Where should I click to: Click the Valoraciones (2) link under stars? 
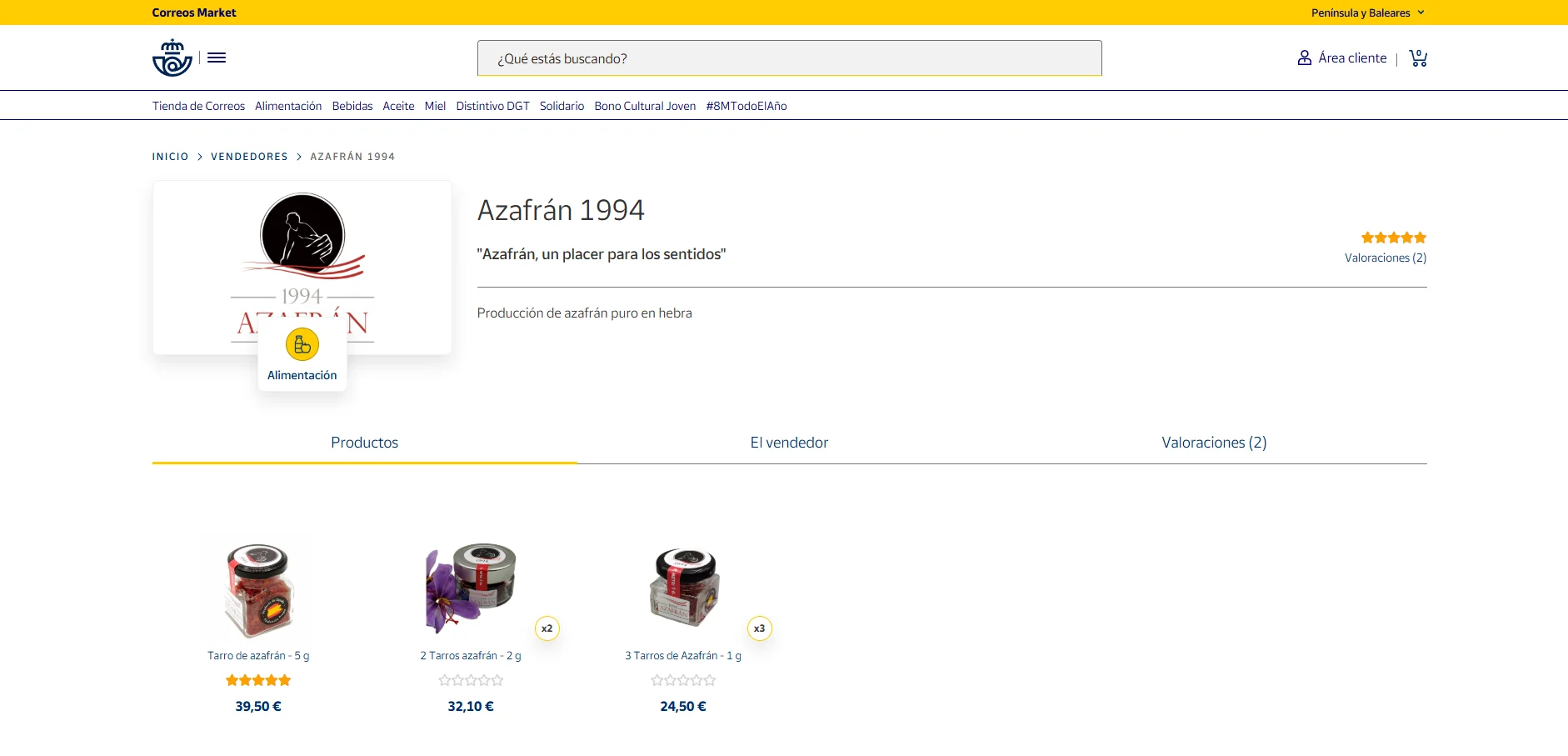point(1385,258)
